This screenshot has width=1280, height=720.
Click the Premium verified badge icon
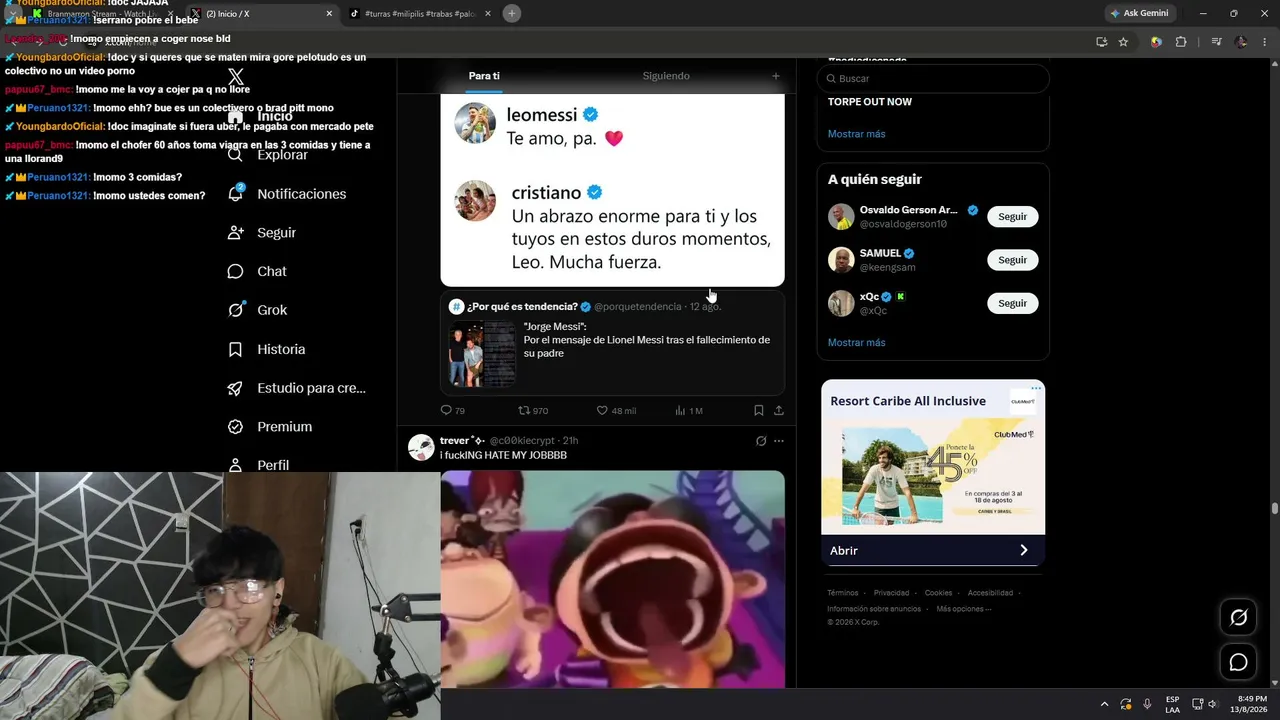click(x=236, y=427)
